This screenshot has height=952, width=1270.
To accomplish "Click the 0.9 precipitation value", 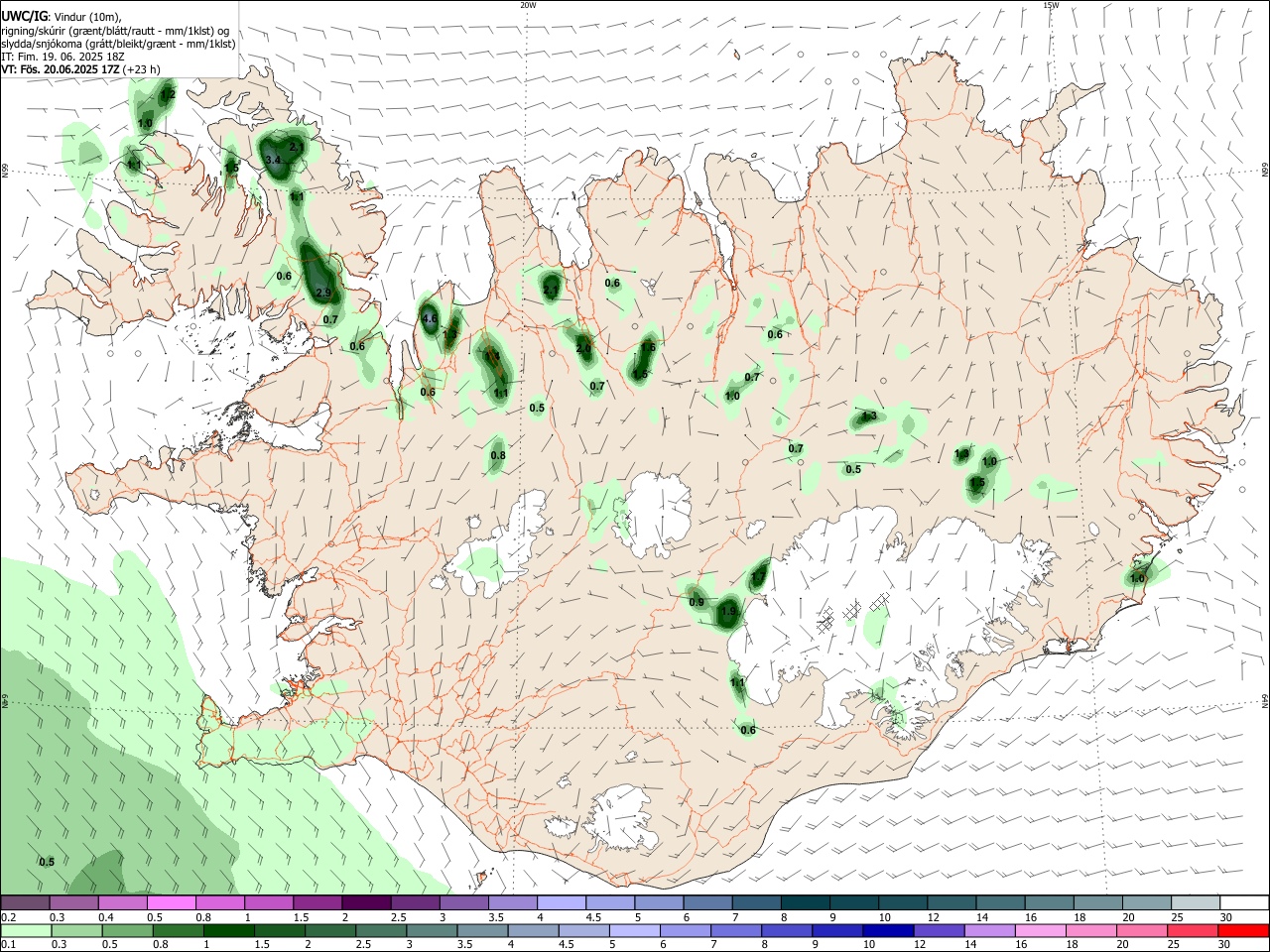I will (697, 603).
